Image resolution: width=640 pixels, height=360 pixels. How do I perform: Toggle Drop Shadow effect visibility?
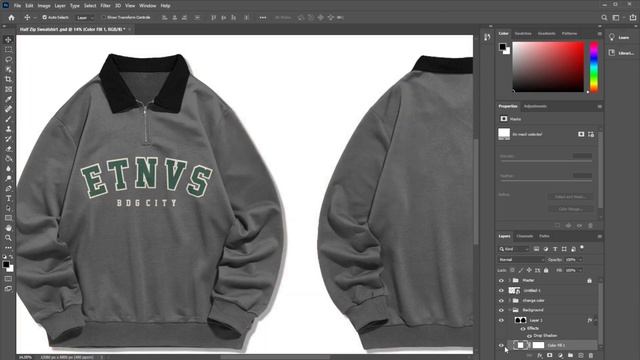coord(529,336)
